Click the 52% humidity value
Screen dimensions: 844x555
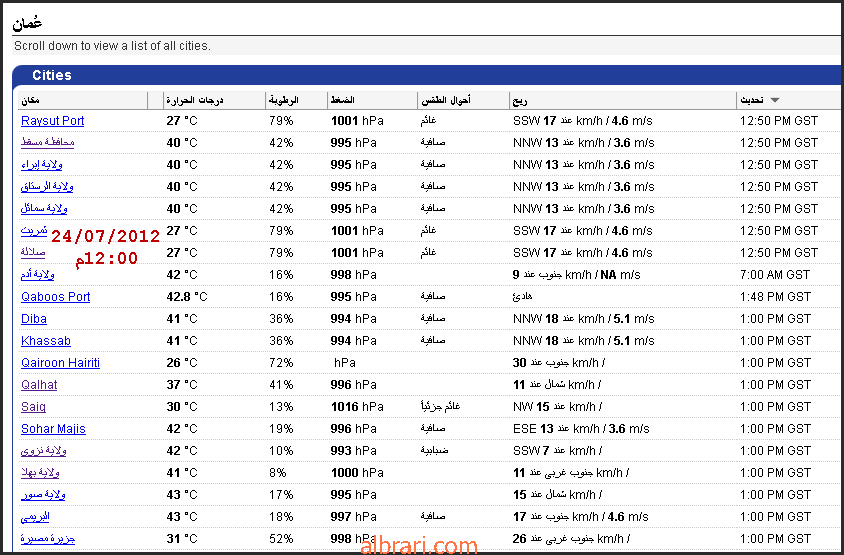pos(281,539)
